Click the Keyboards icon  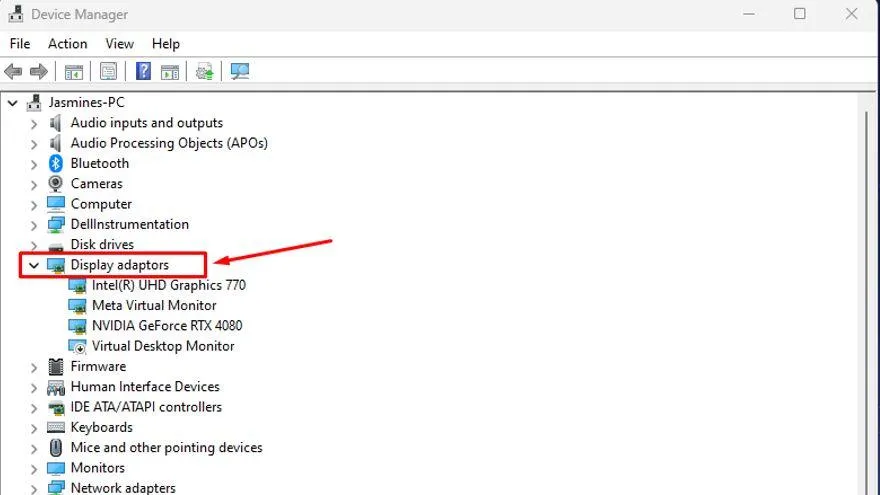tap(56, 428)
